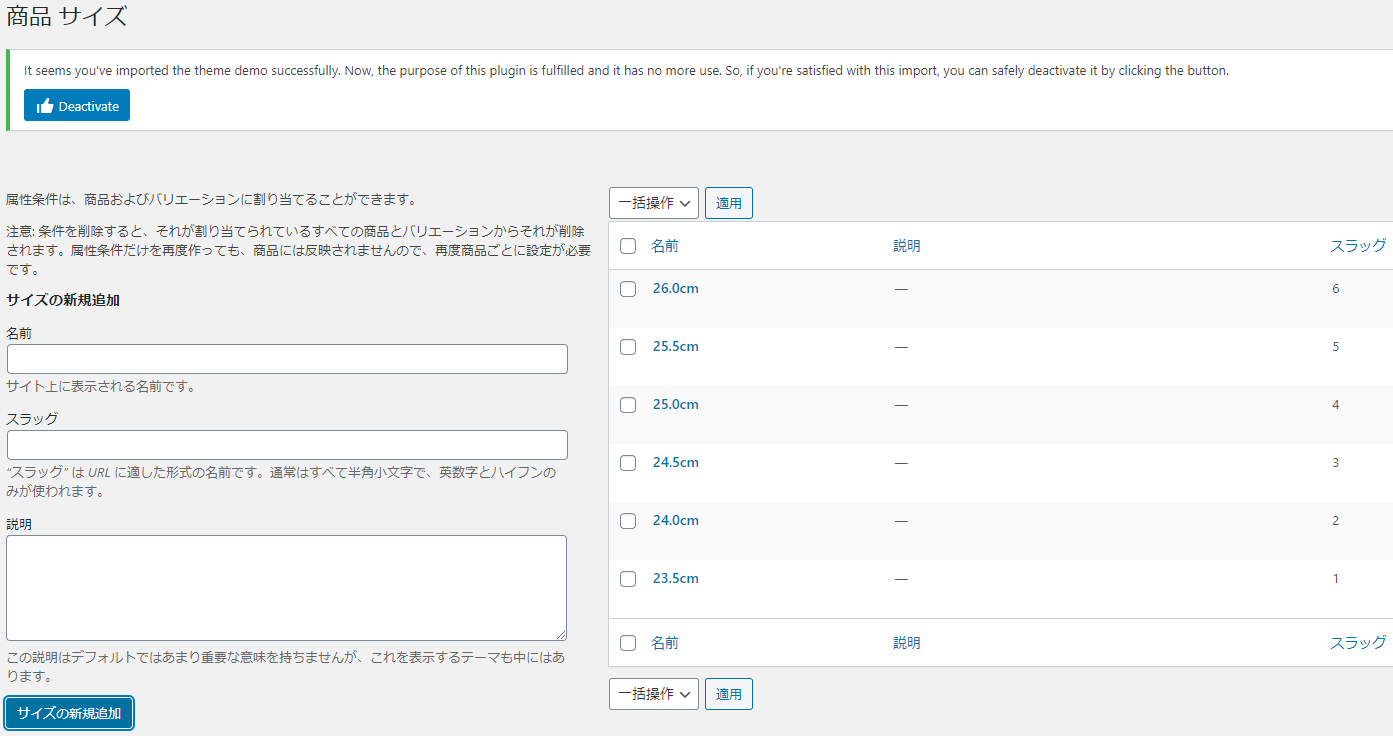The height and width of the screenshot is (736, 1393).
Task: Open the top 一括操作 bulk actions dropdown
Action: 653,203
